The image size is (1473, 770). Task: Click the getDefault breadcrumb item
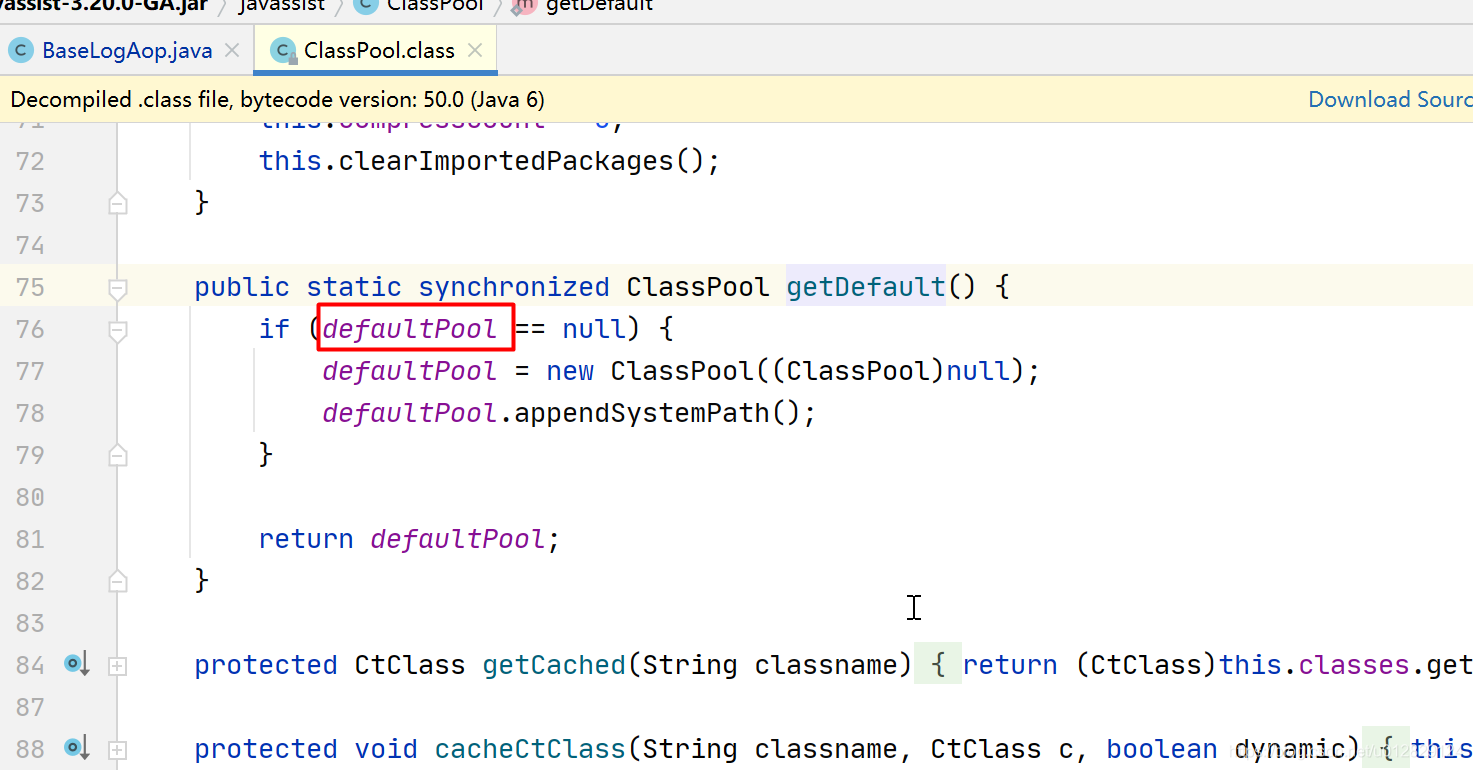point(599,6)
